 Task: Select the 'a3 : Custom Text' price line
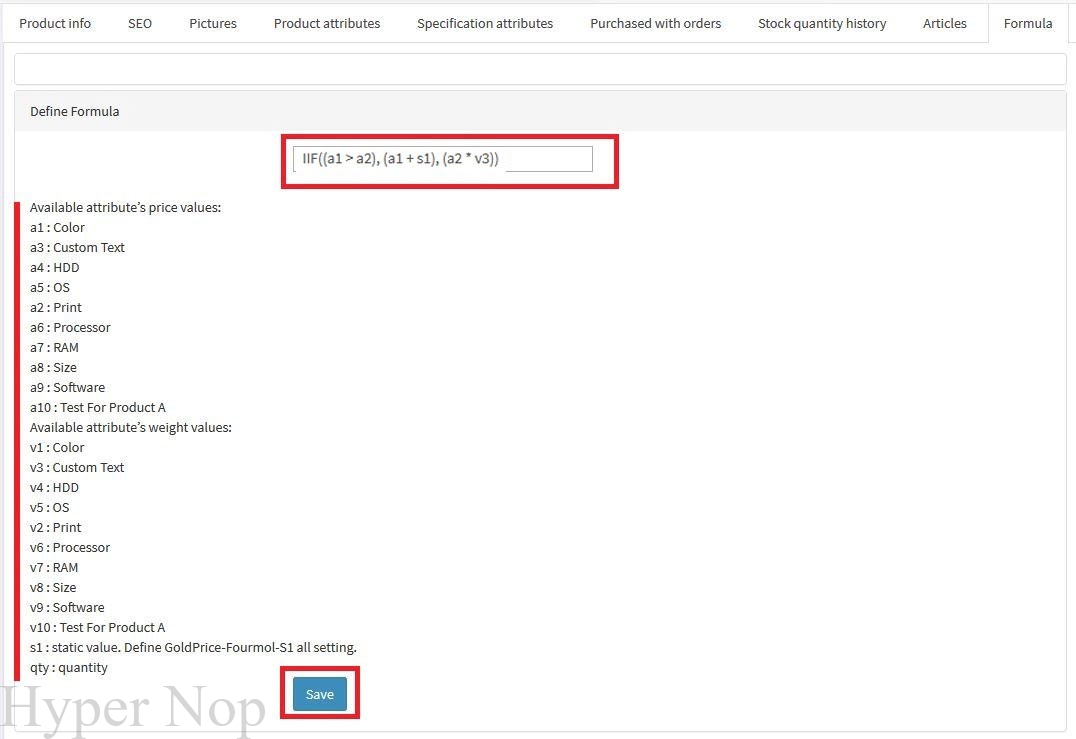tap(78, 248)
